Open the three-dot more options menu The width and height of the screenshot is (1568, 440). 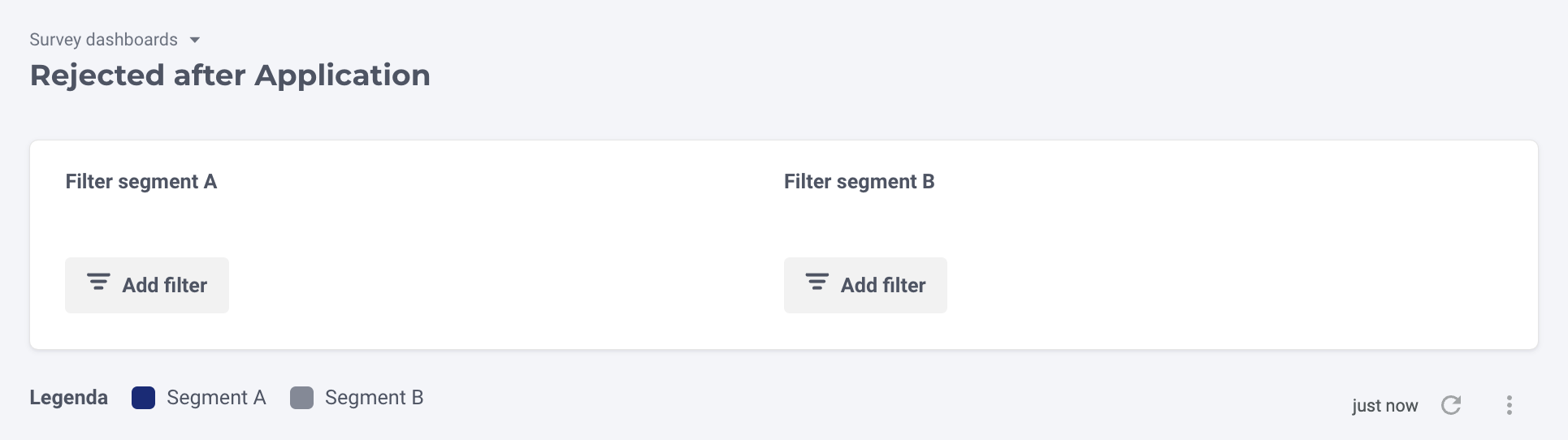tap(1509, 405)
